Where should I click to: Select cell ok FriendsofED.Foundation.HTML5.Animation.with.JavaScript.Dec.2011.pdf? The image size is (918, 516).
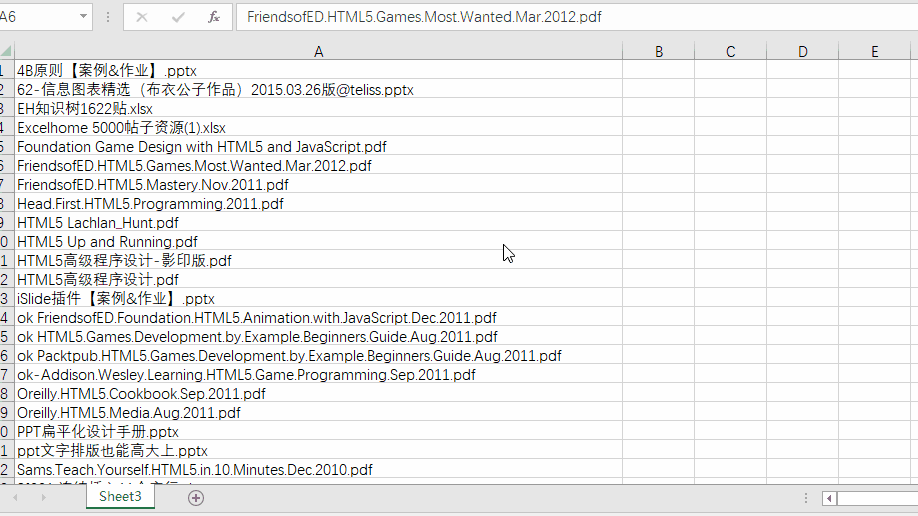point(318,317)
